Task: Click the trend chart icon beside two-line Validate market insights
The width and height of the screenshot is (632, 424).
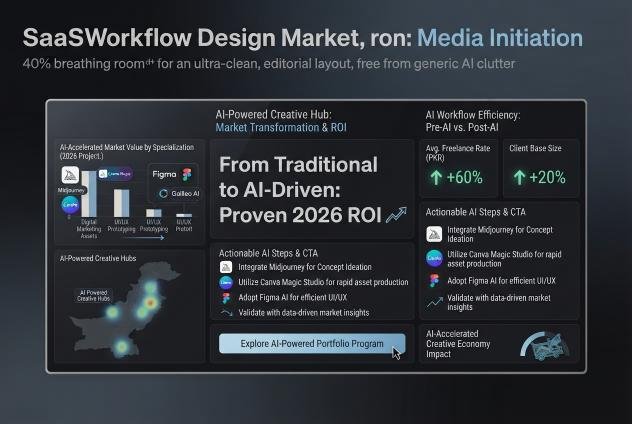Action: (434, 302)
